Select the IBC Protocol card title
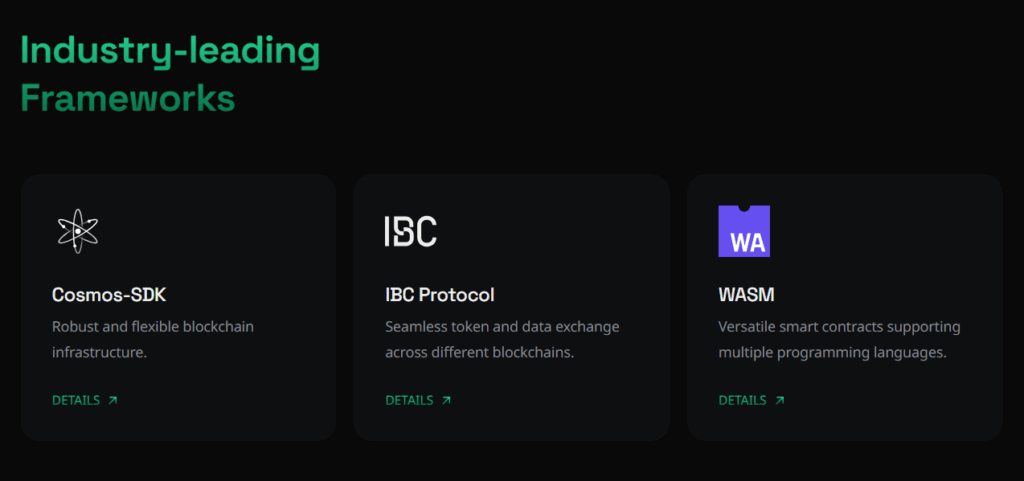1024x481 pixels. (x=439, y=295)
